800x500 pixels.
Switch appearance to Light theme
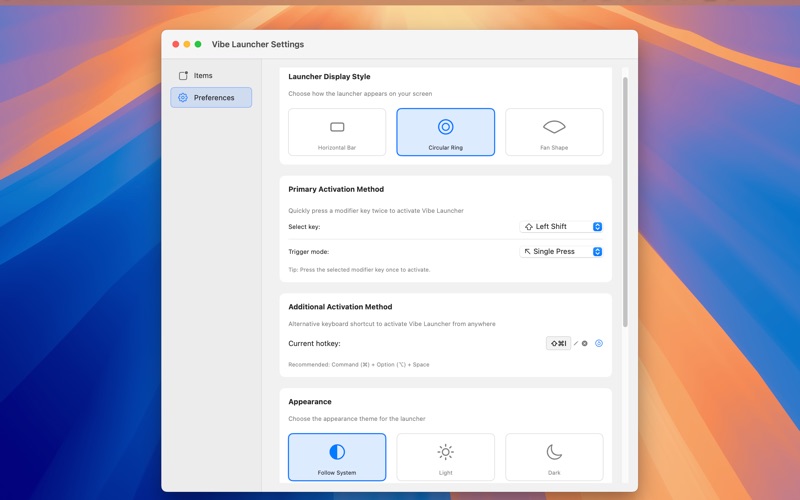(x=445, y=457)
